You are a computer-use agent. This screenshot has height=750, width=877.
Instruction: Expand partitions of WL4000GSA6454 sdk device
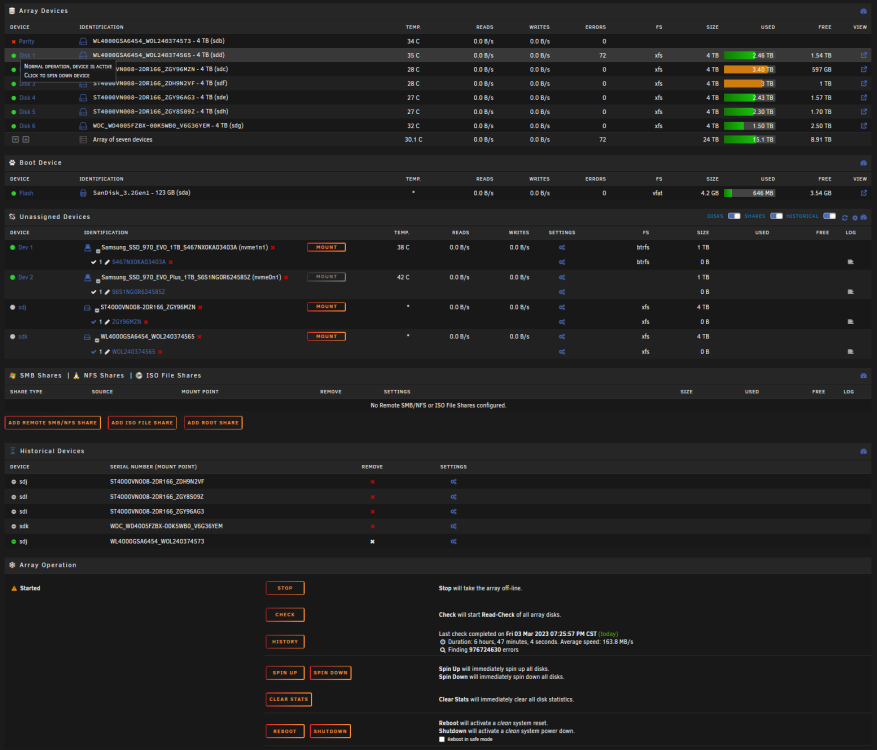point(96,340)
